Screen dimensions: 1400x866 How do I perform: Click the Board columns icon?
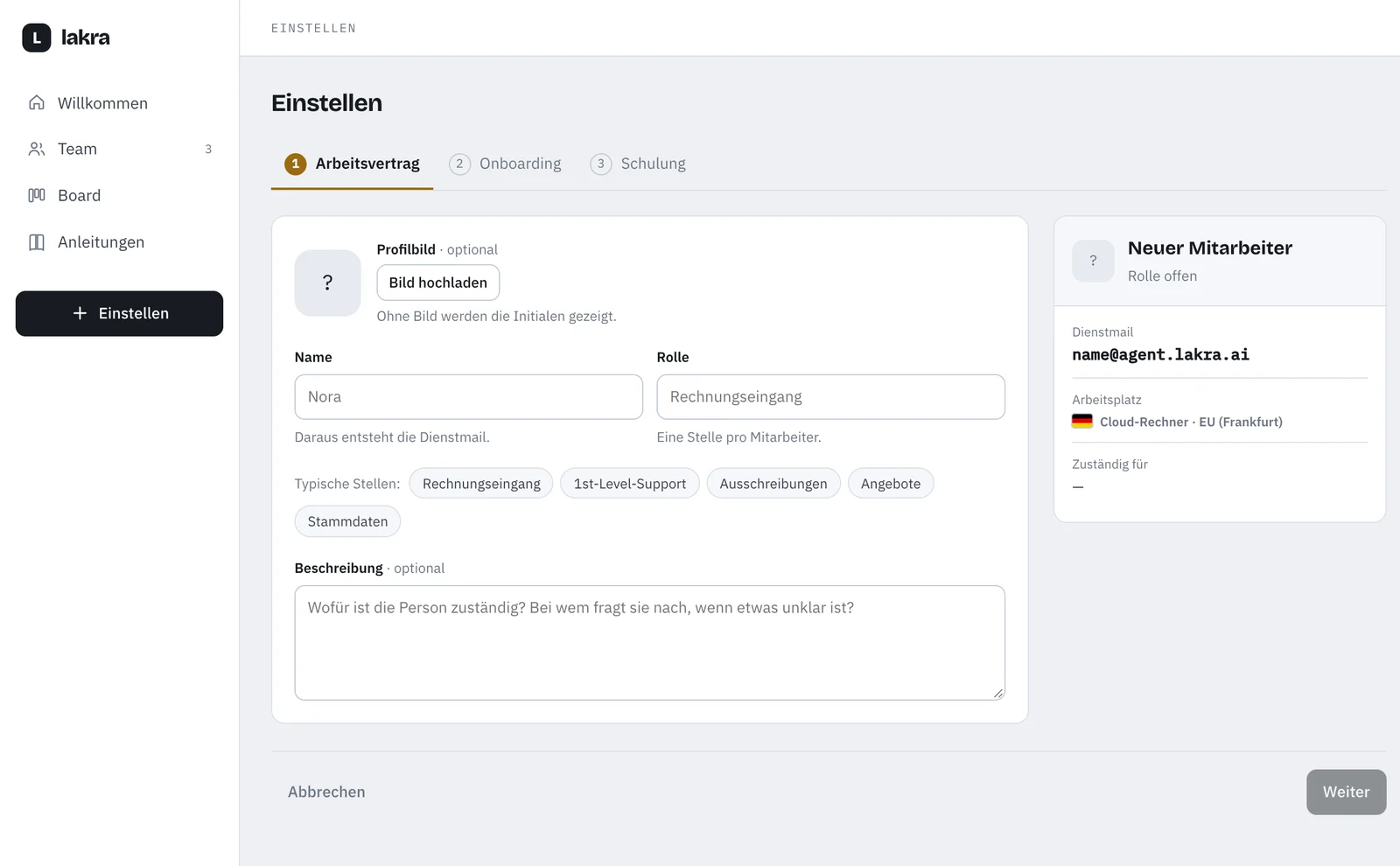click(x=37, y=195)
